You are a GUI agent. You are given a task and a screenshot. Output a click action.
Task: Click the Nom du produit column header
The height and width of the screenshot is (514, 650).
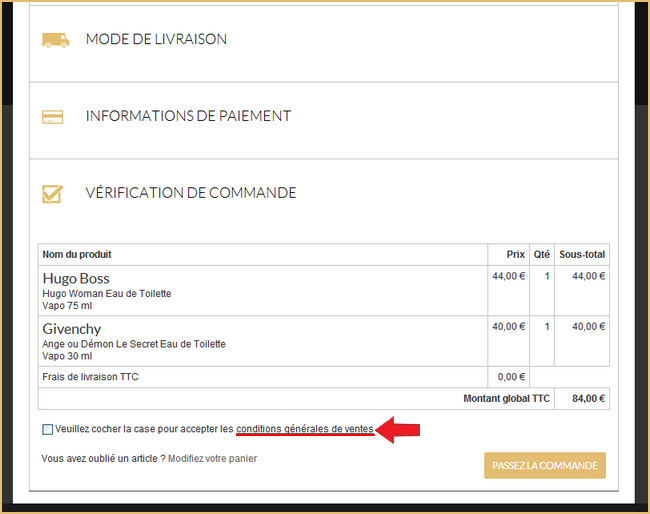coord(77,255)
